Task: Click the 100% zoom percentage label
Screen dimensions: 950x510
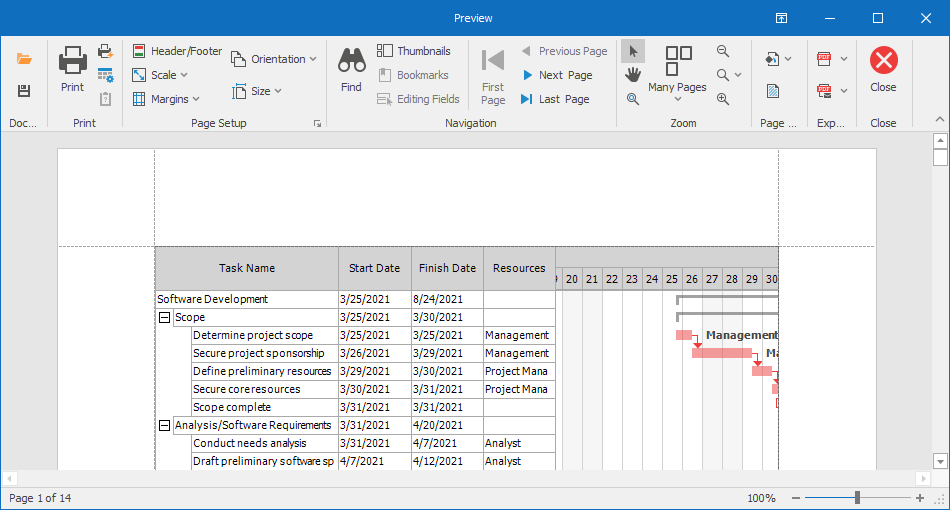Action: pos(761,498)
